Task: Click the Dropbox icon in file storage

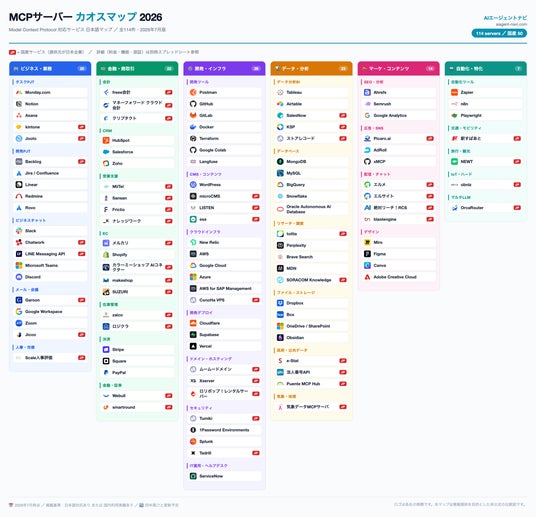Action: click(x=280, y=303)
